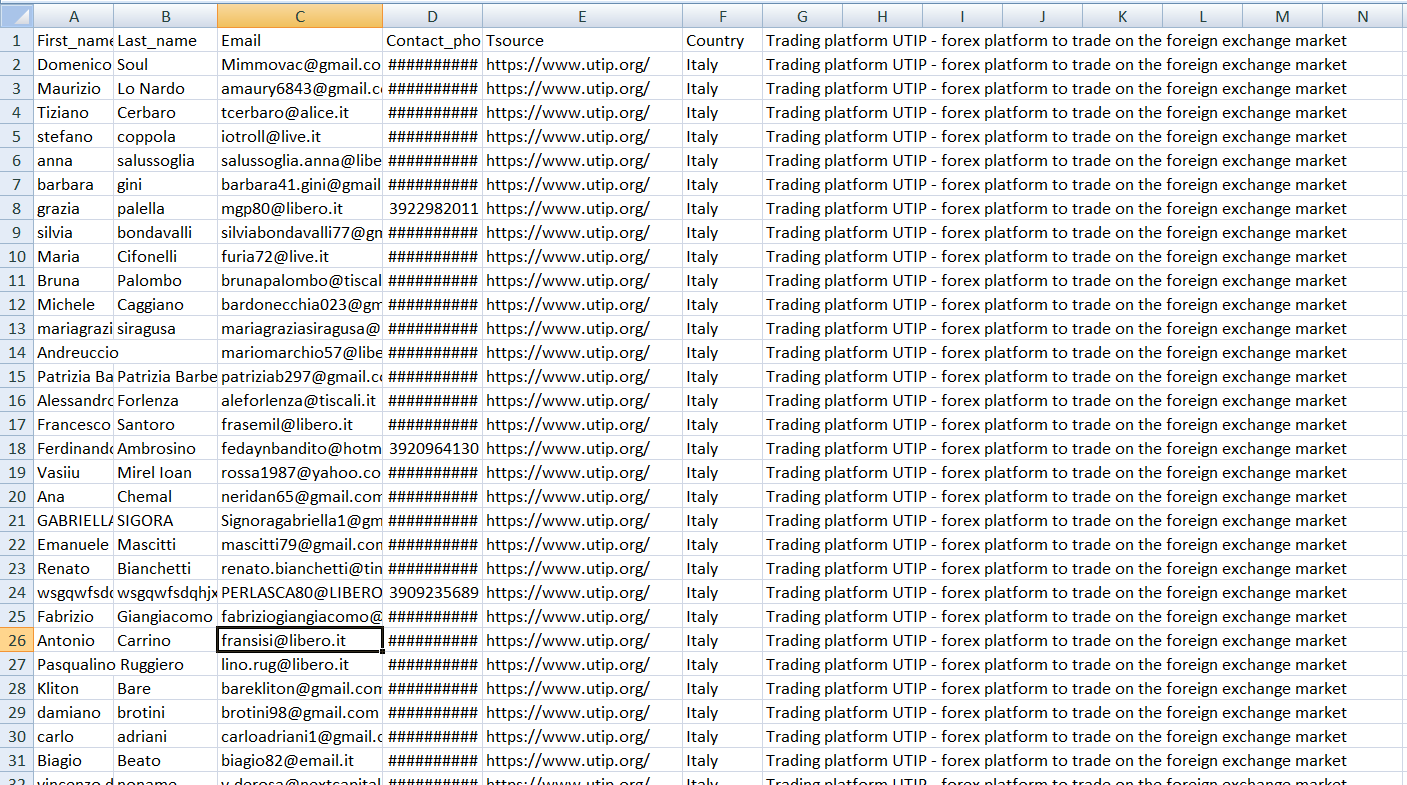Select row 8 header

pos(16,208)
